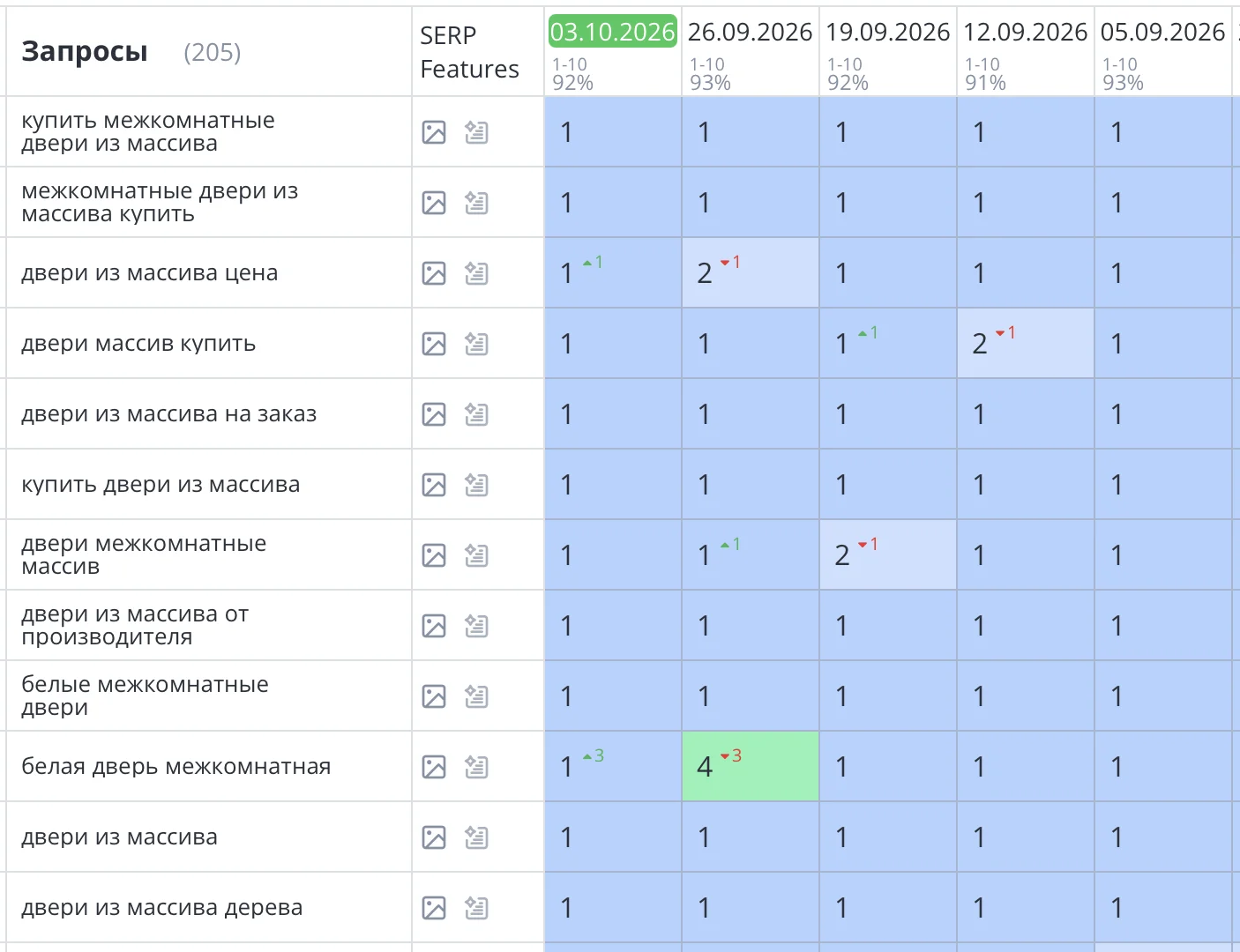Image resolution: width=1240 pixels, height=952 pixels.
Task: Click image SERP icon for 'двери из массива дерева'
Action: (434, 908)
